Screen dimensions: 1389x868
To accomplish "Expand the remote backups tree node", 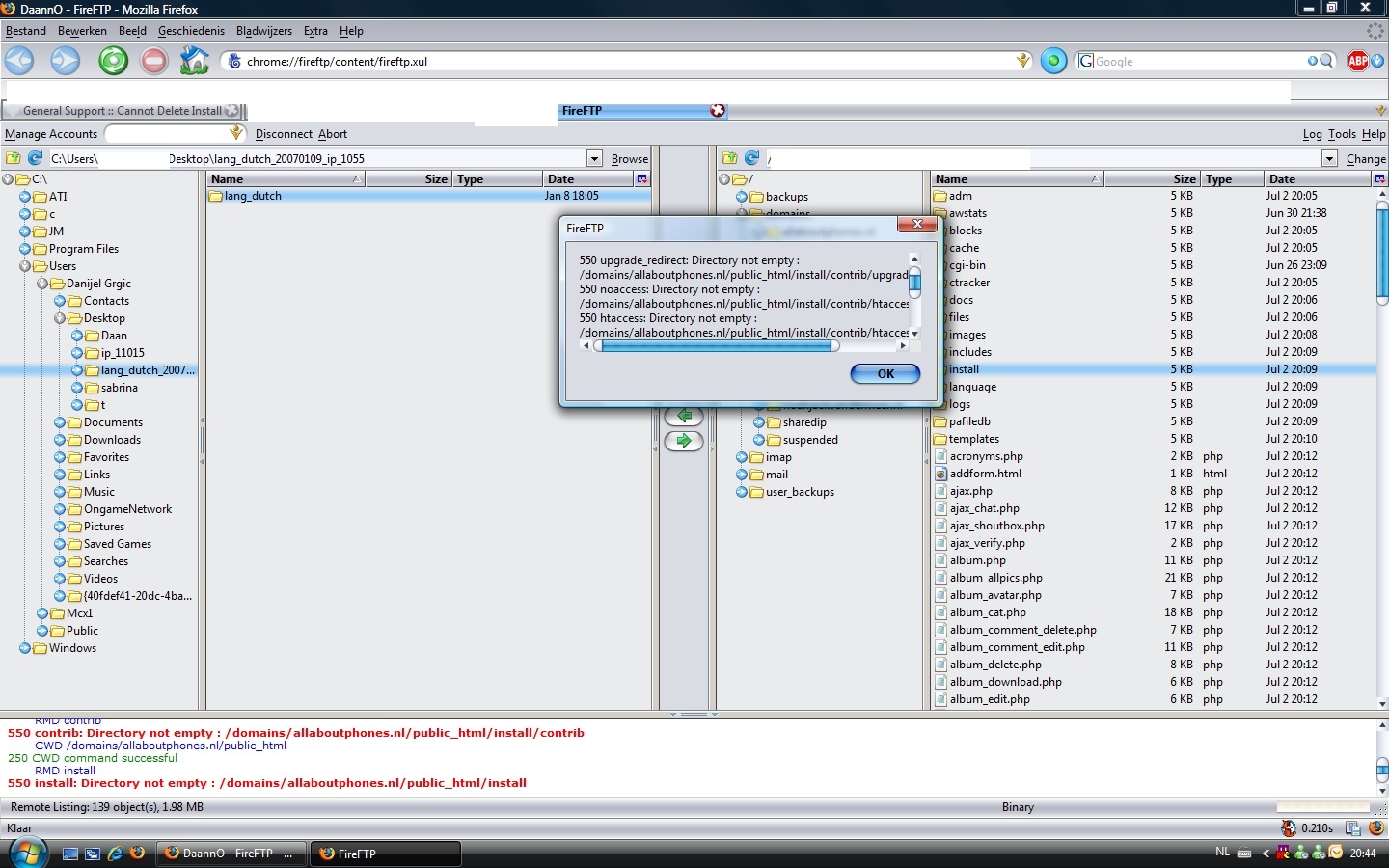I will click(x=743, y=197).
